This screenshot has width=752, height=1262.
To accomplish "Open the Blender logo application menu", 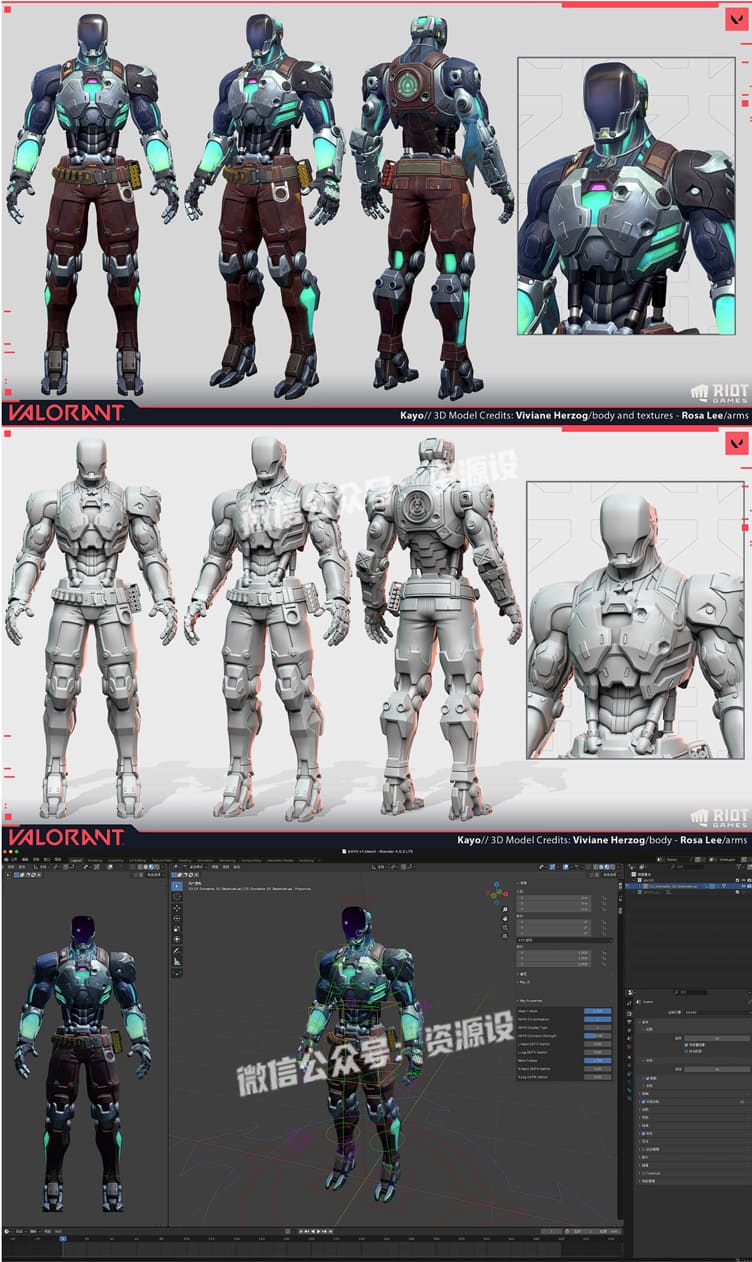I will tap(6, 859).
